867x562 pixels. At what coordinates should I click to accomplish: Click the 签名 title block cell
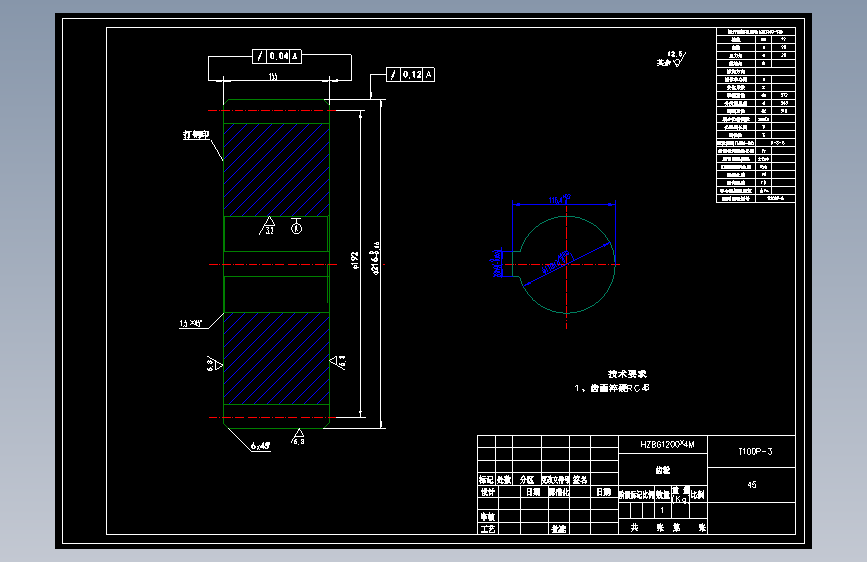580,480
